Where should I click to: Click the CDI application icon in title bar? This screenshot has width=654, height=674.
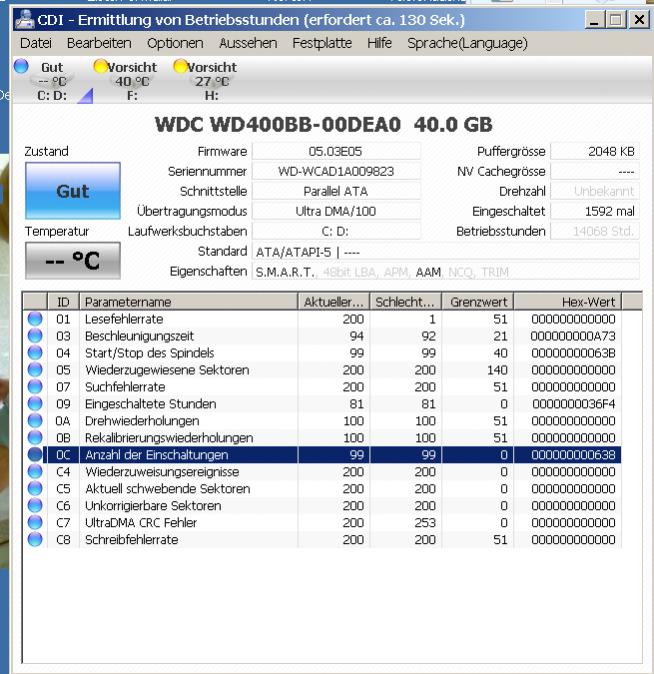24,20
